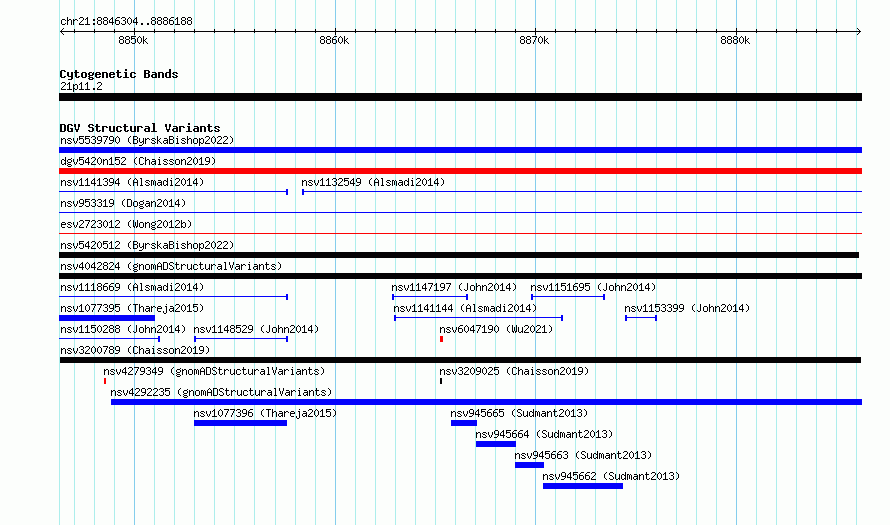
Task: Click nsv945663 (Sudmant2013) label
Action: click(x=583, y=455)
